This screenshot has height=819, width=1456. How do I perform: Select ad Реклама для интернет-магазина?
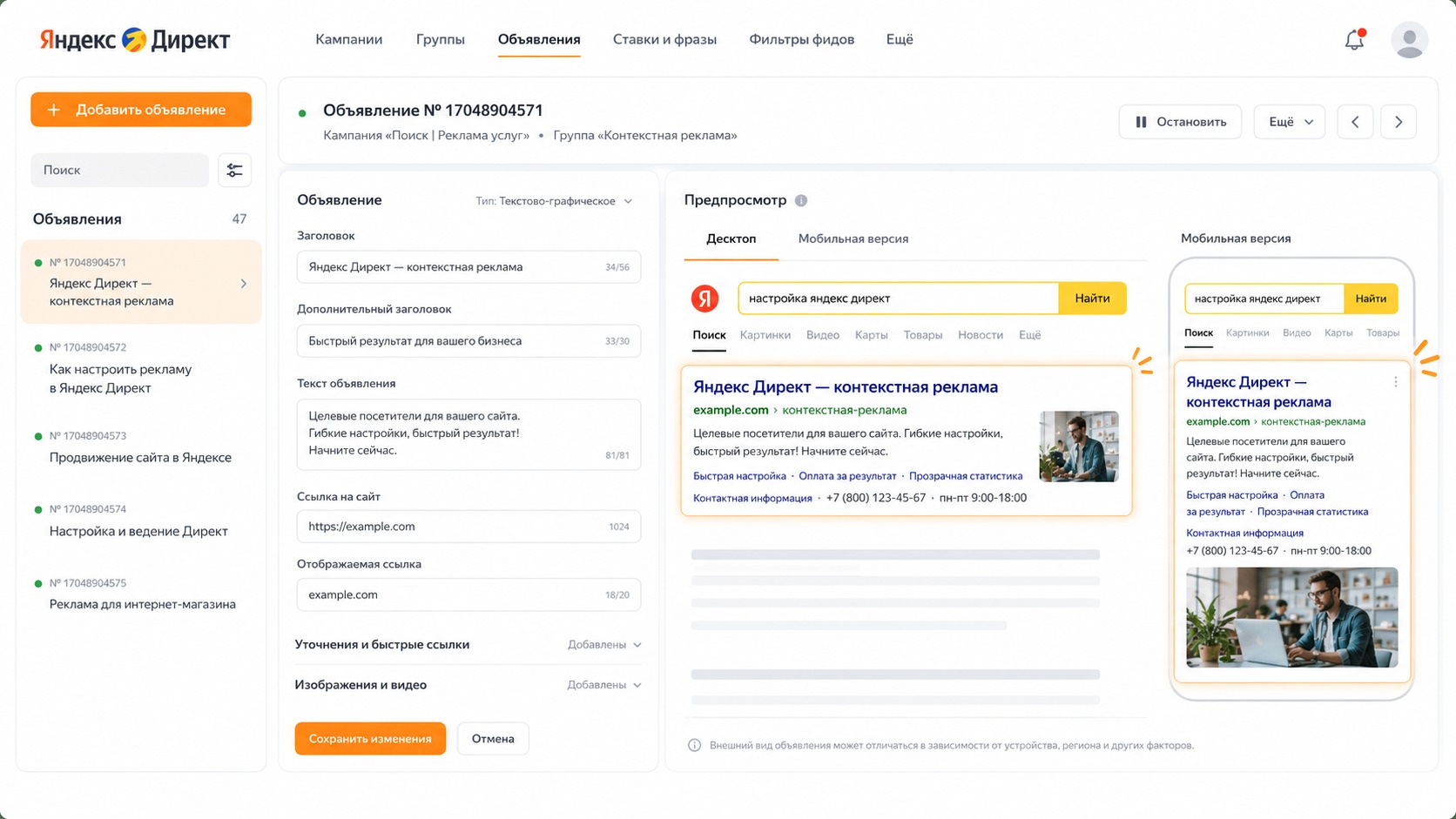[x=141, y=594]
